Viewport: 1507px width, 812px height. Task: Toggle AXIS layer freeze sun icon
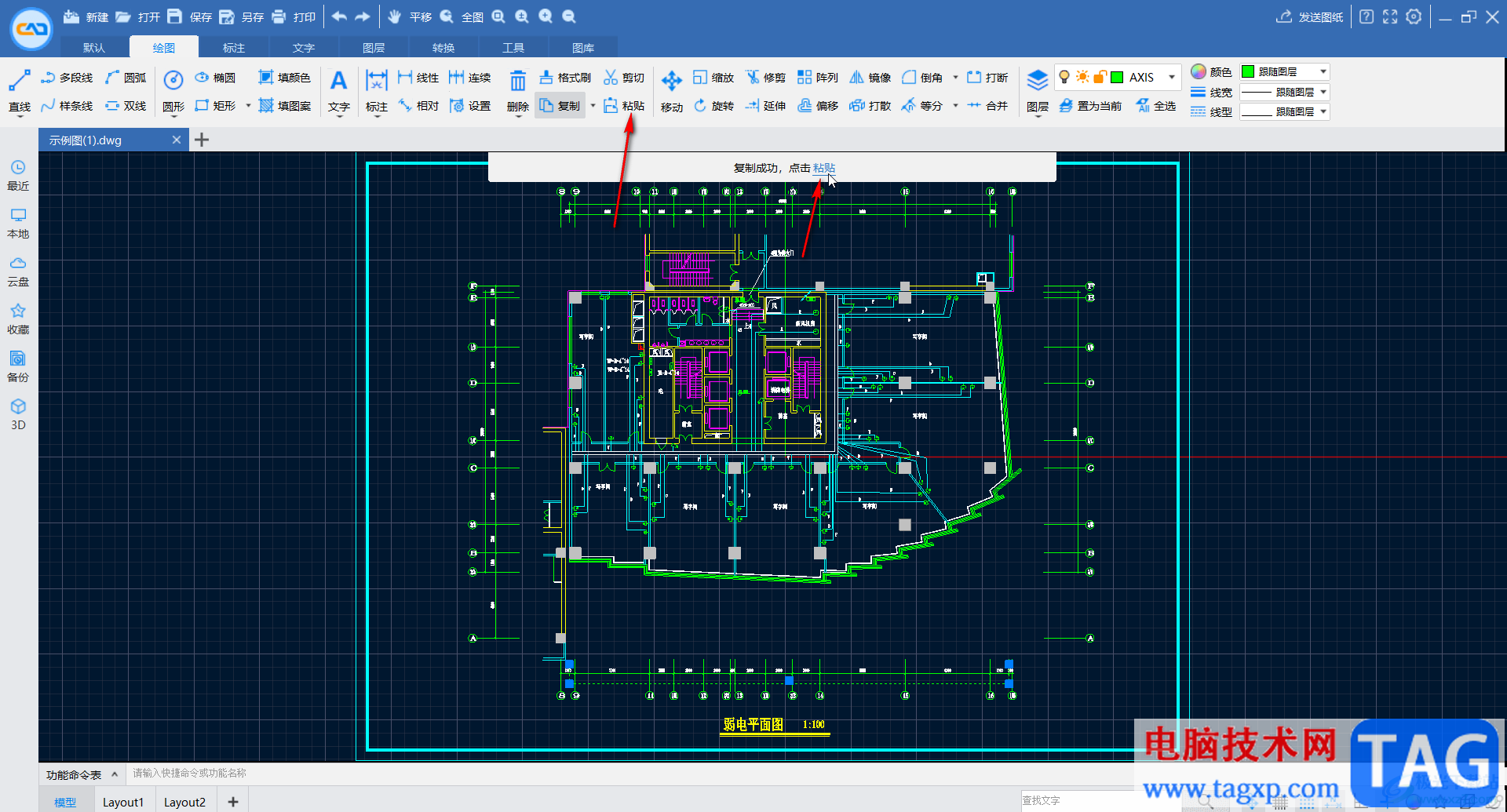(1082, 77)
